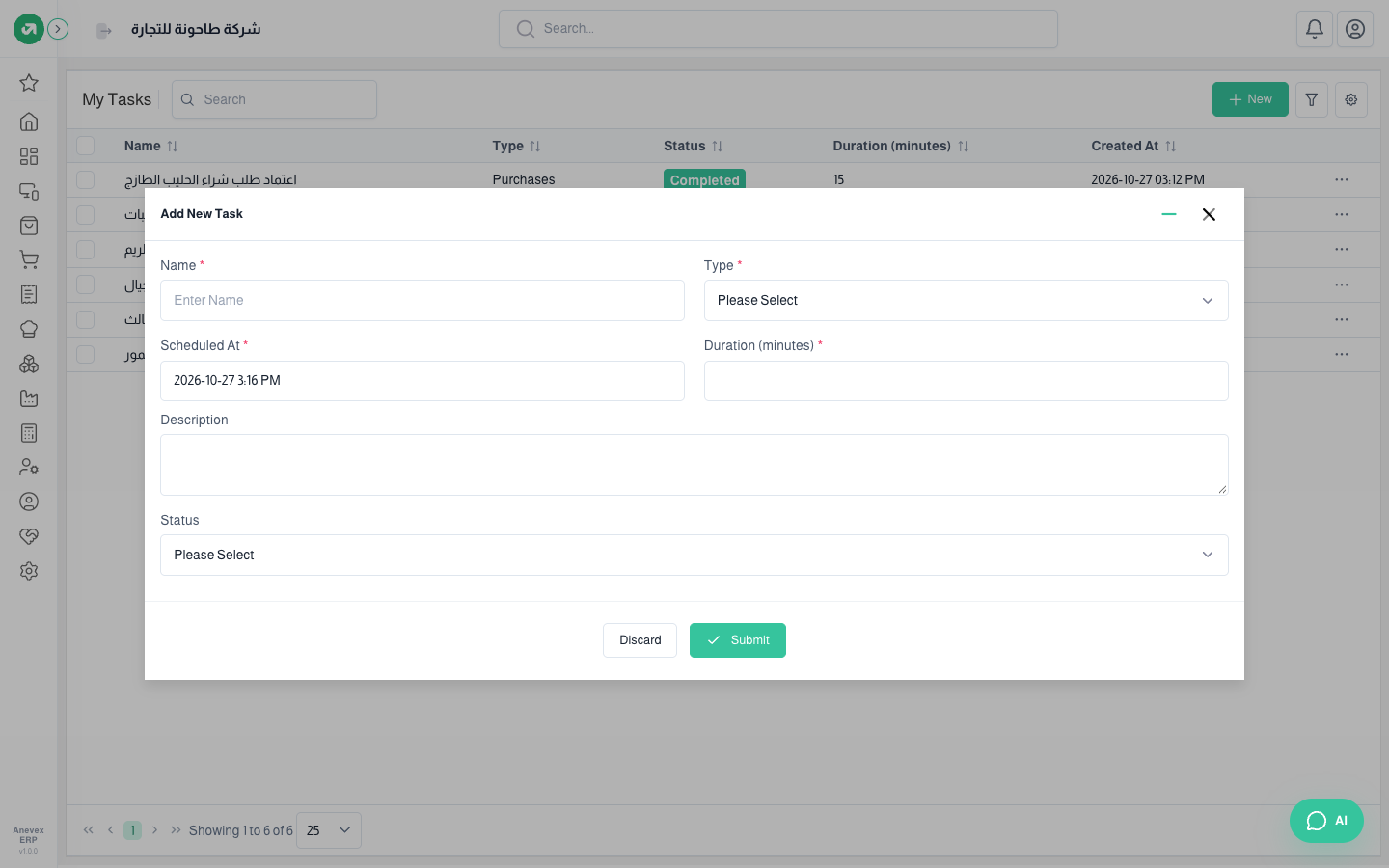The image size is (1389, 868).
Task: Close the Add New Task dialog
Action: tap(1209, 214)
